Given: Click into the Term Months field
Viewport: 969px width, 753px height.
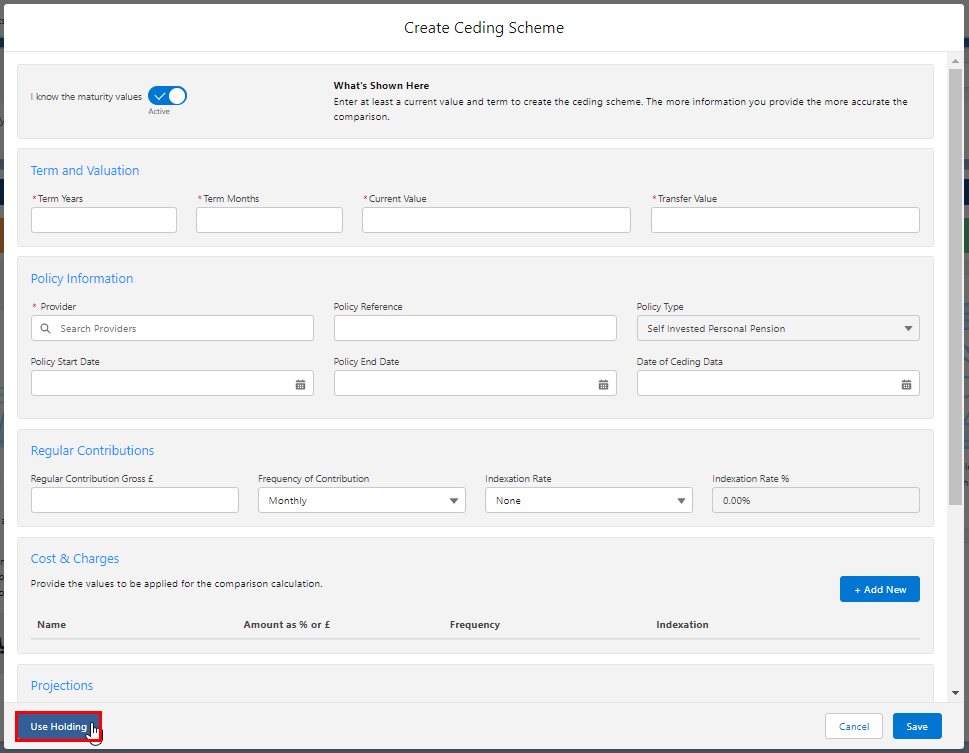Looking at the screenshot, I should click(269, 220).
